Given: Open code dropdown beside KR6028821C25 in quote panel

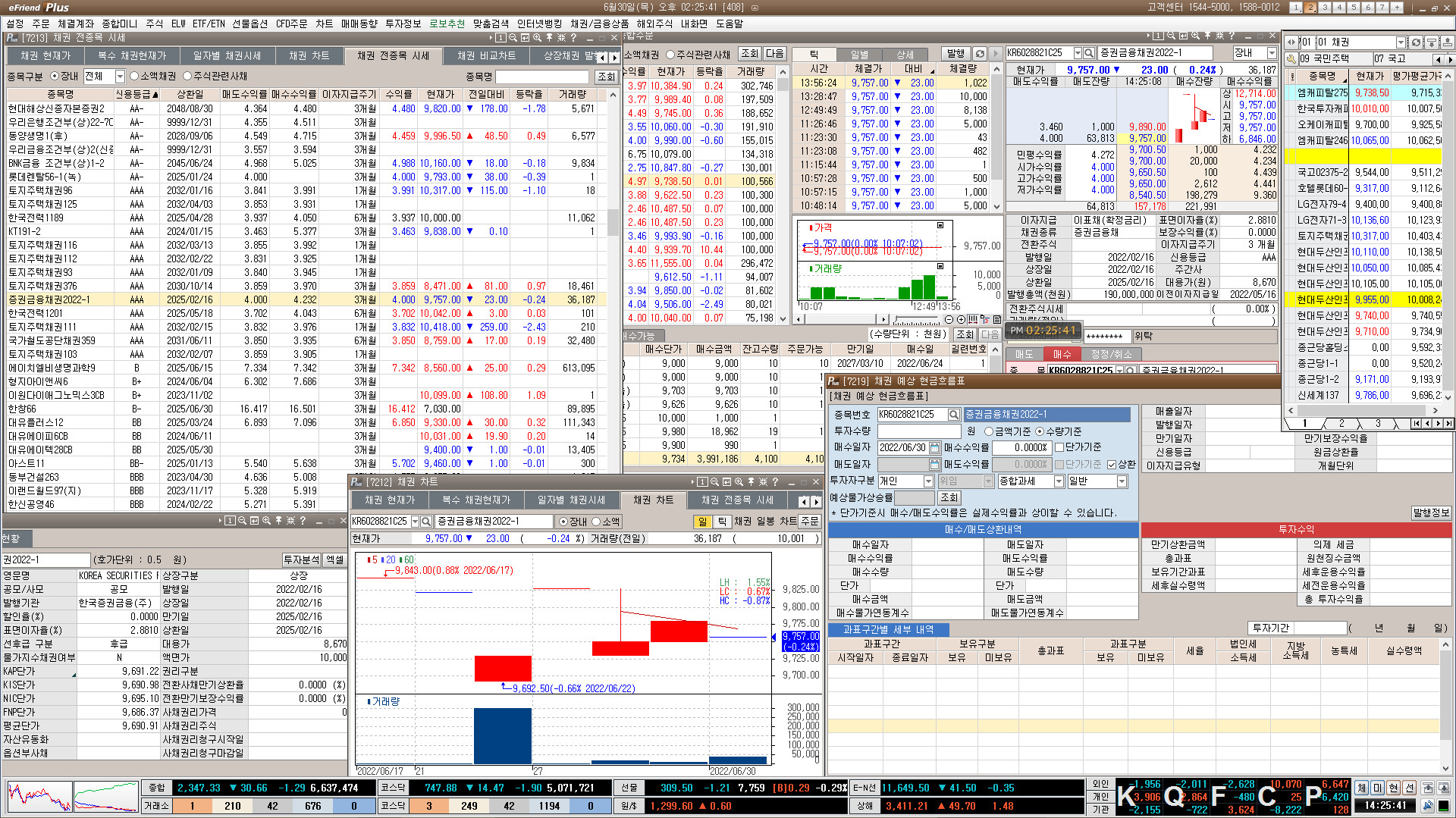Looking at the screenshot, I should (1078, 53).
